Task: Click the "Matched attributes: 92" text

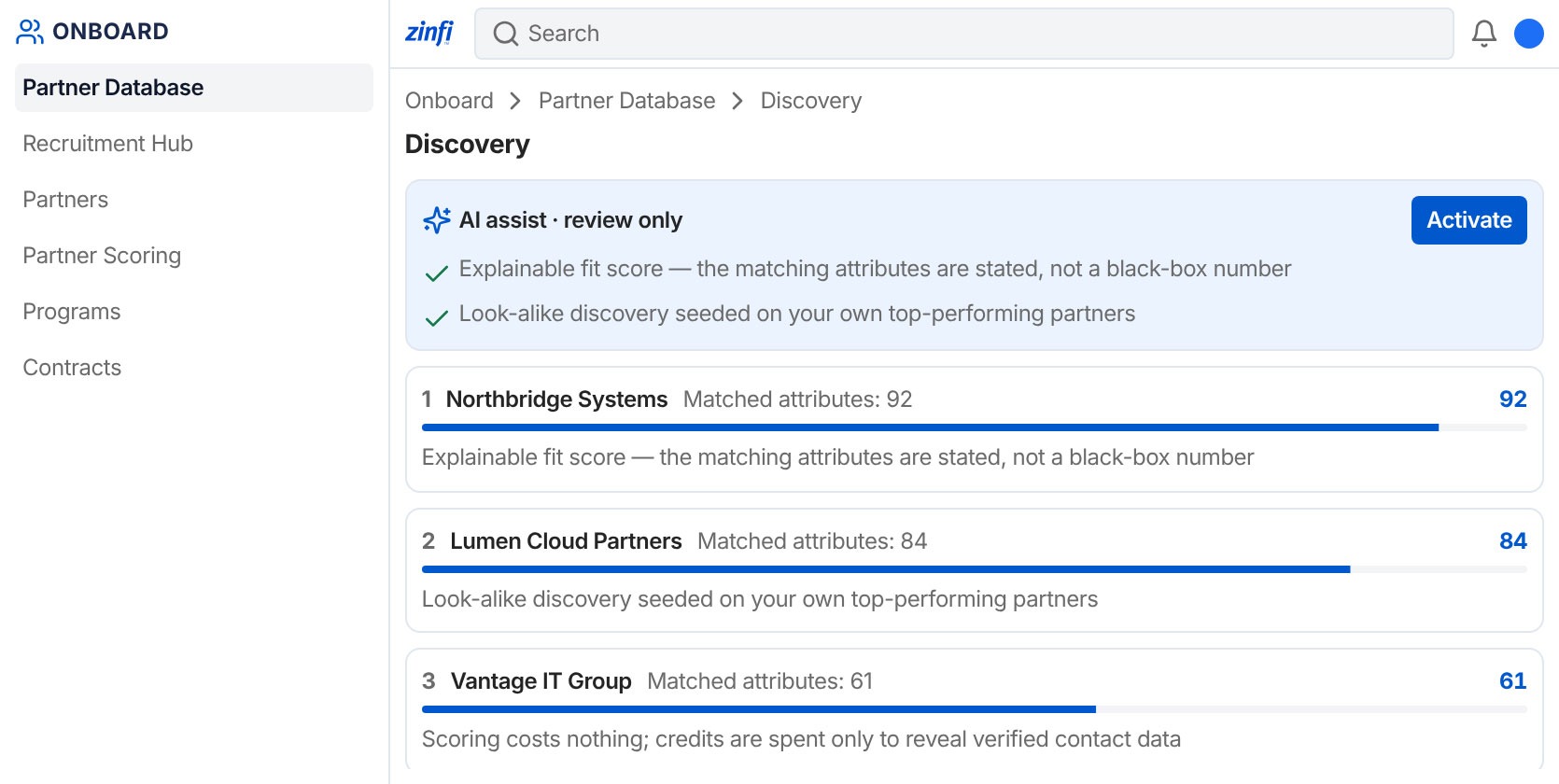Action: [x=798, y=399]
